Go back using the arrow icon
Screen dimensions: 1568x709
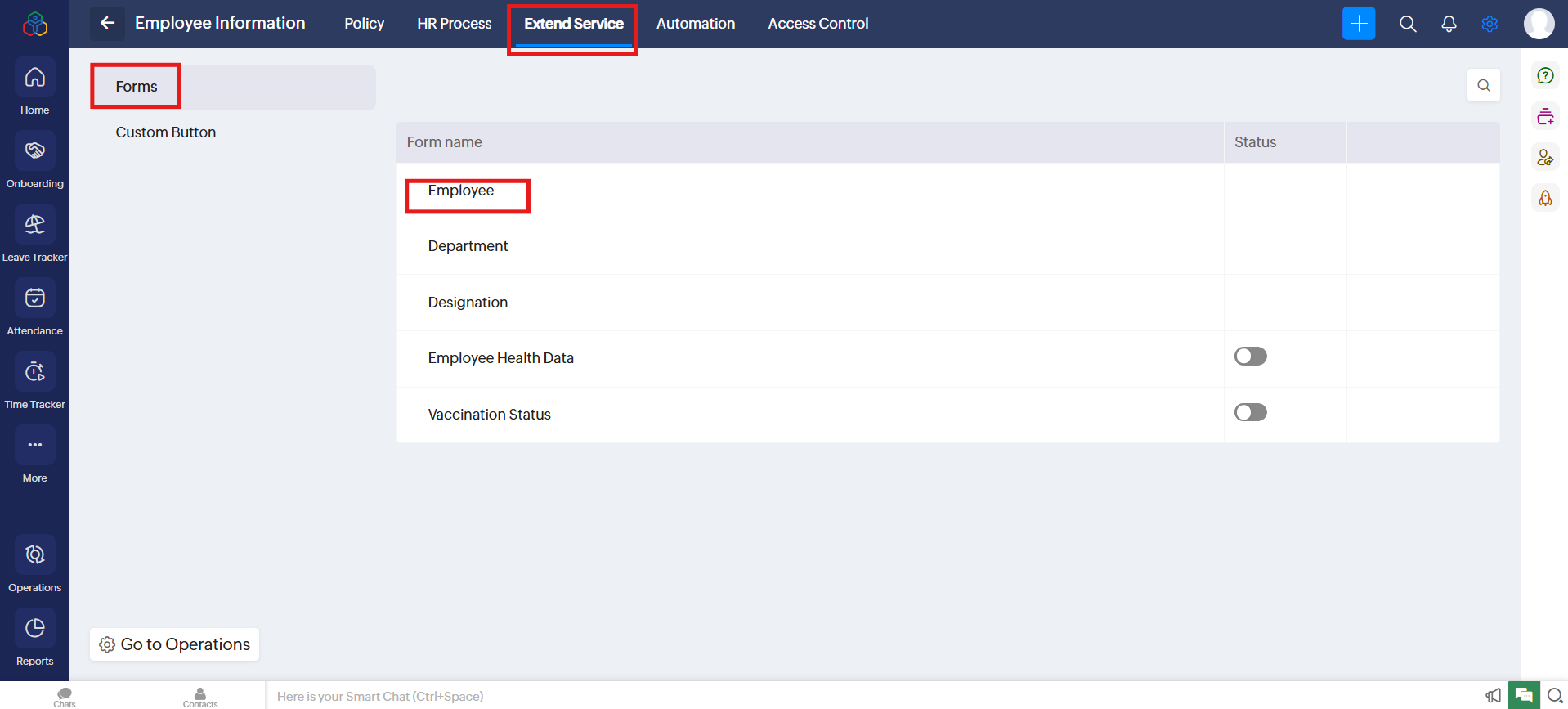(x=107, y=23)
